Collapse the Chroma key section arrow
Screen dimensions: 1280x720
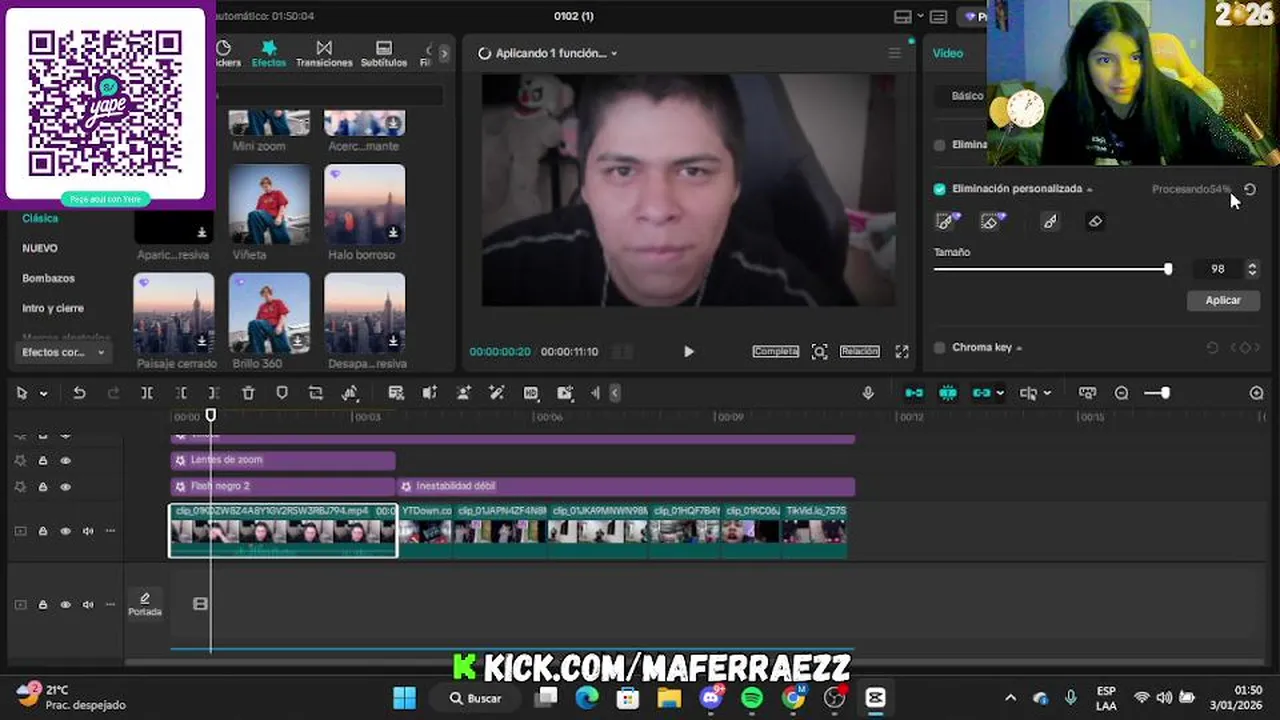click(x=1019, y=348)
